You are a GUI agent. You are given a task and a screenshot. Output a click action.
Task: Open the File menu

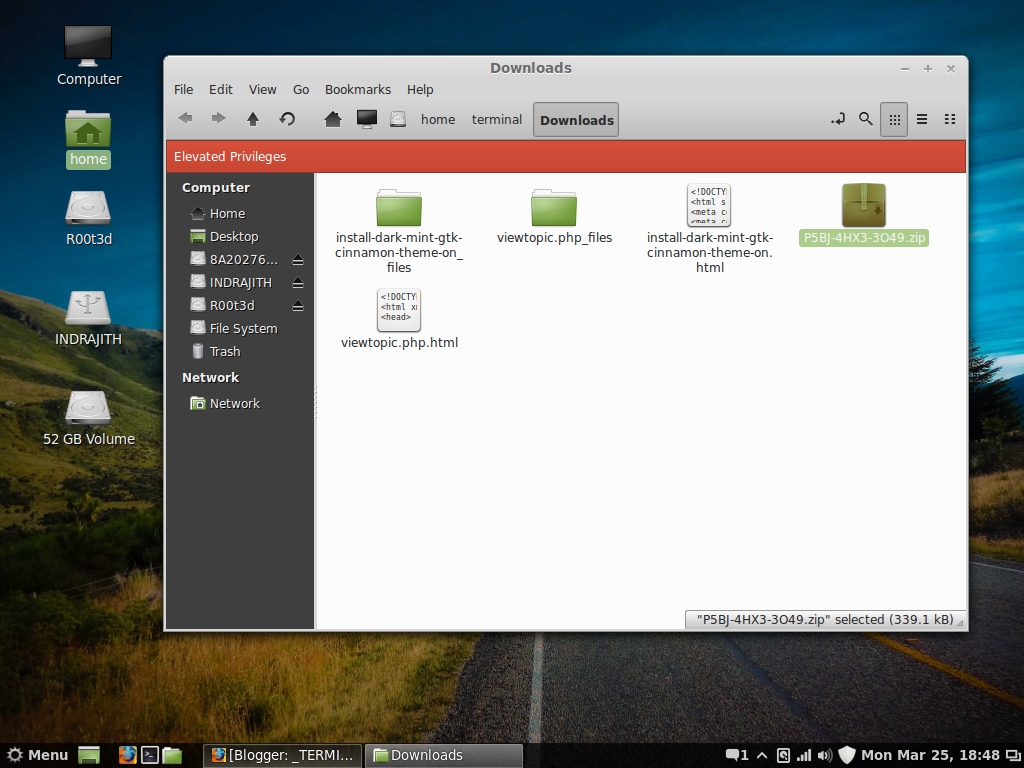(x=183, y=89)
